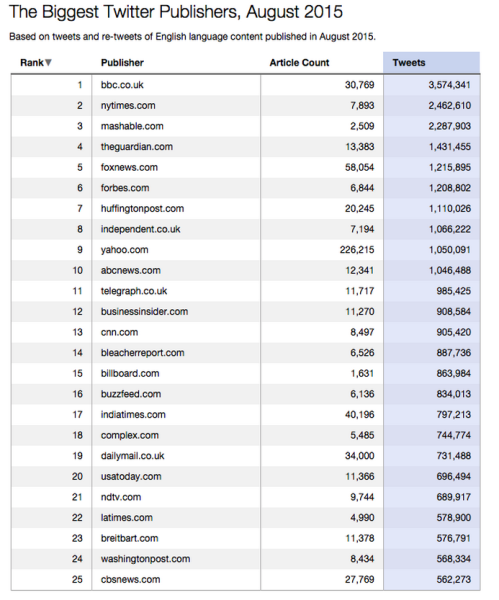Click the 226,215 article count cell

click(x=357, y=250)
